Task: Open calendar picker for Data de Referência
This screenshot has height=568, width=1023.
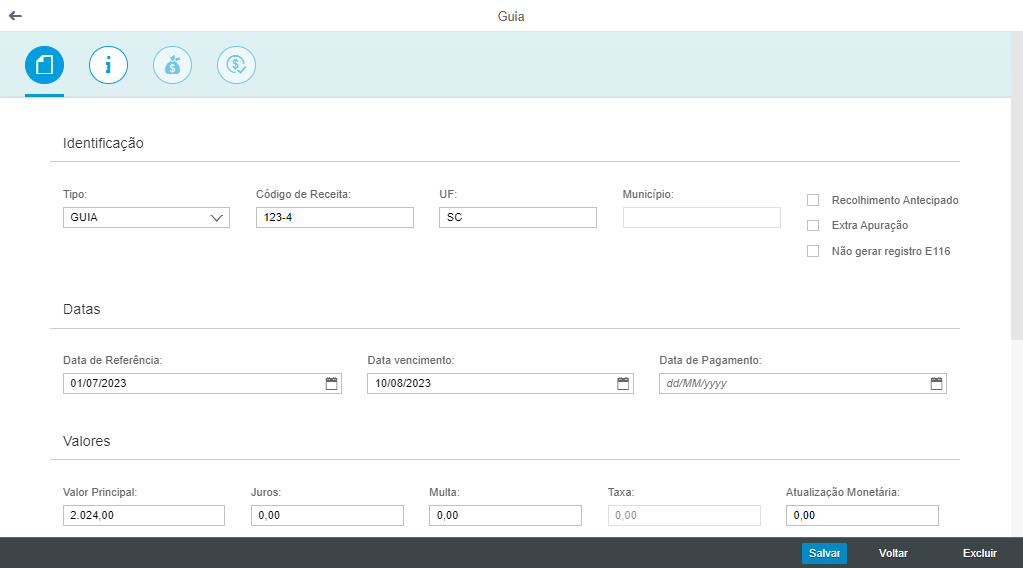Action: [331, 383]
